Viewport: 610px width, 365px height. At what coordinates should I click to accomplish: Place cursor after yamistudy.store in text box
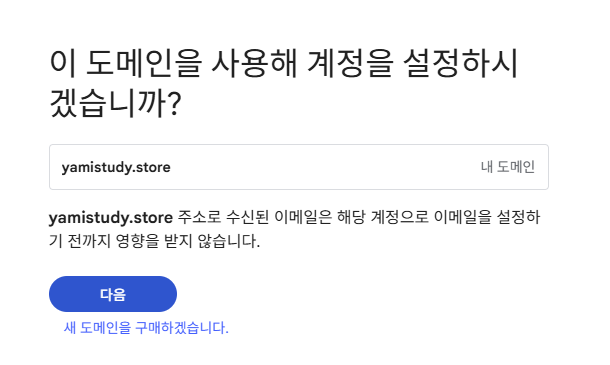tap(172, 167)
